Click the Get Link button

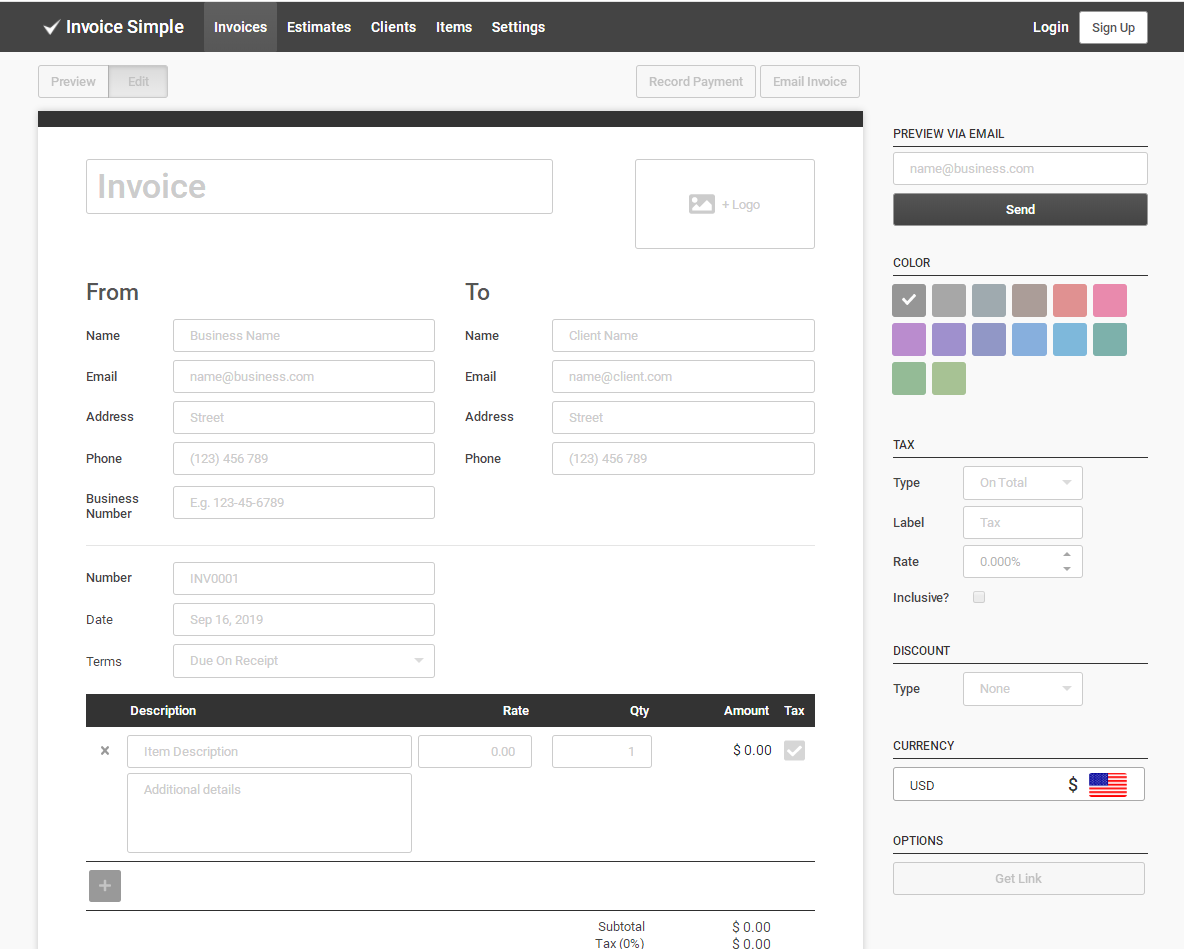tap(1018, 878)
